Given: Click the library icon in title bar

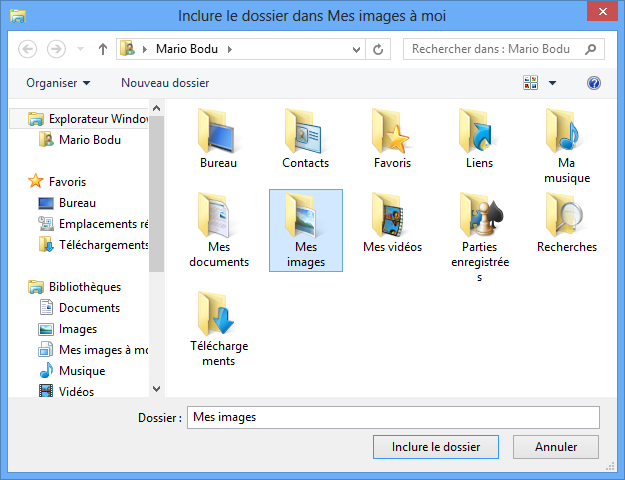Looking at the screenshot, I should pos(18,16).
